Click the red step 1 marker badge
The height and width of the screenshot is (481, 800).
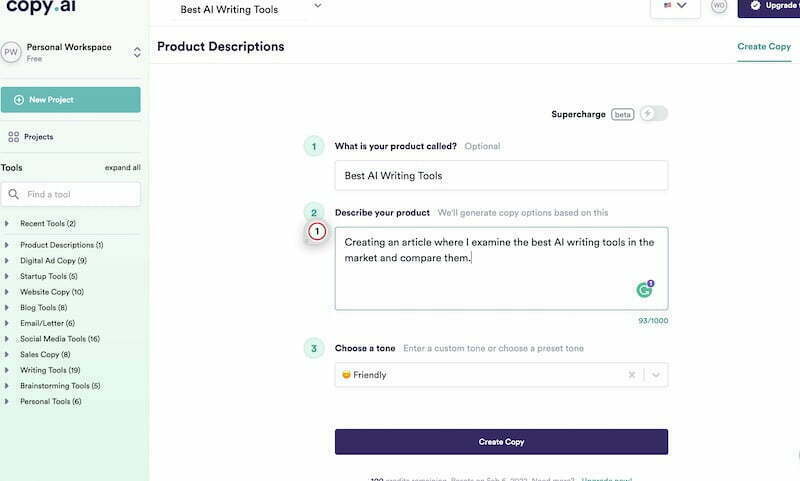(317, 232)
